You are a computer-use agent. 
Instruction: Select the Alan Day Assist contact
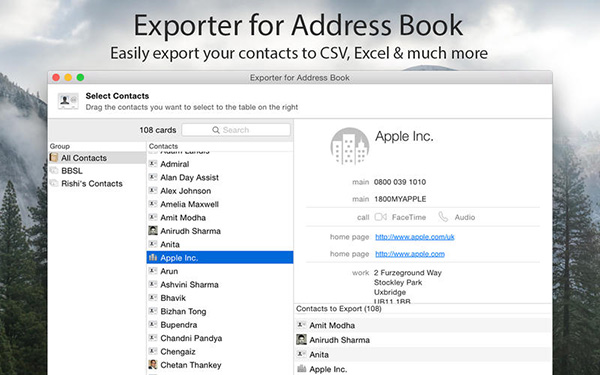pyautogui.click(x=220, y=177)
